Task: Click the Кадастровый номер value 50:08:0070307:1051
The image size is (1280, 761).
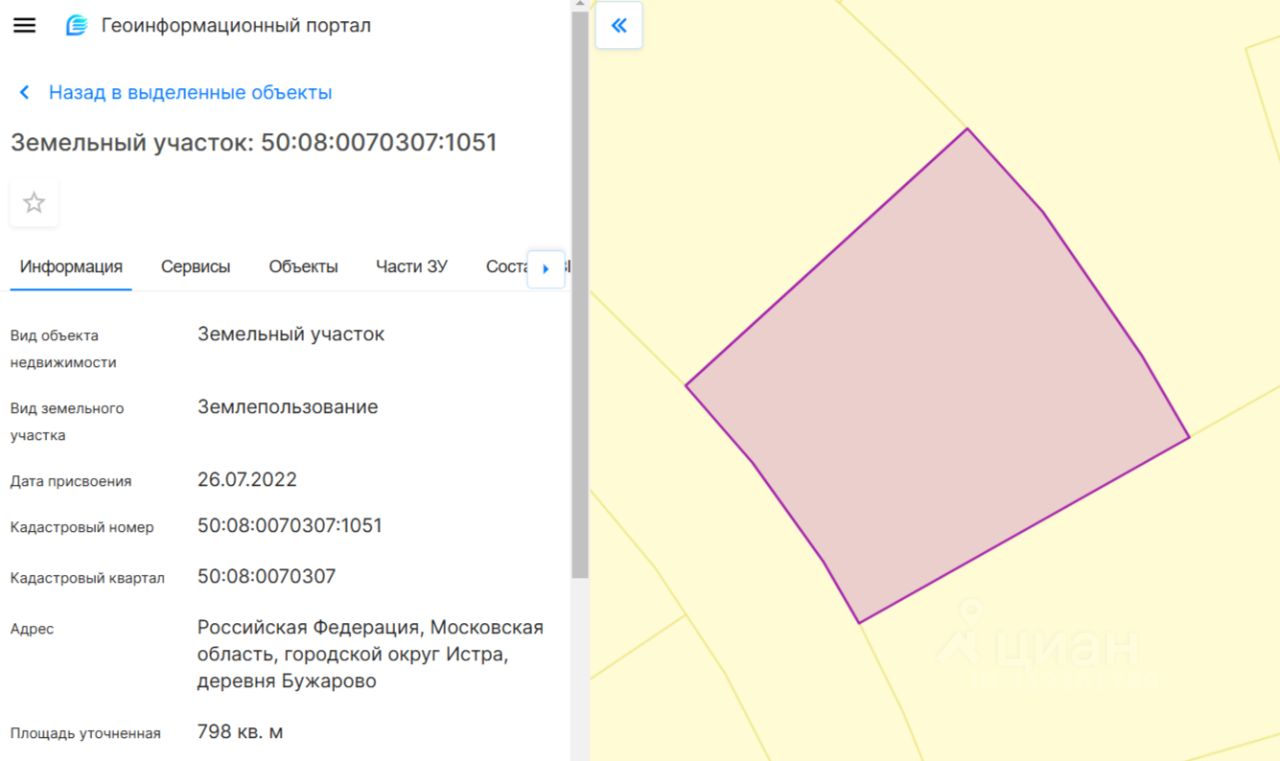Action: [290, 526]
